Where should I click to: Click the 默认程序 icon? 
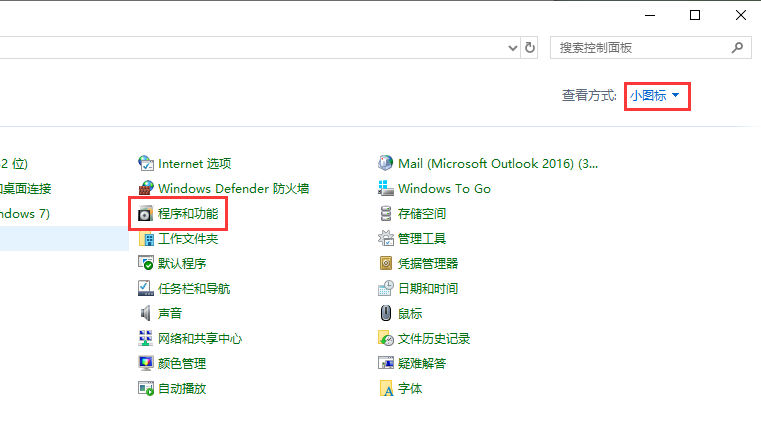(146, 263)
